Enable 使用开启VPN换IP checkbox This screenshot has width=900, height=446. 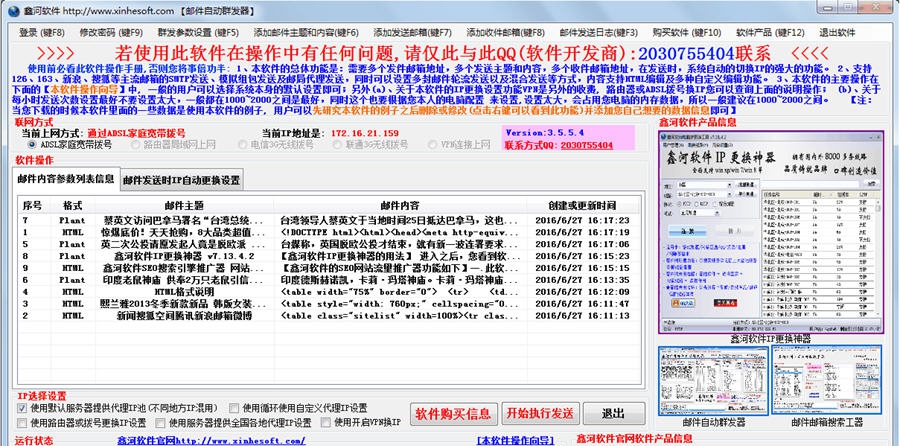(326, 423)
